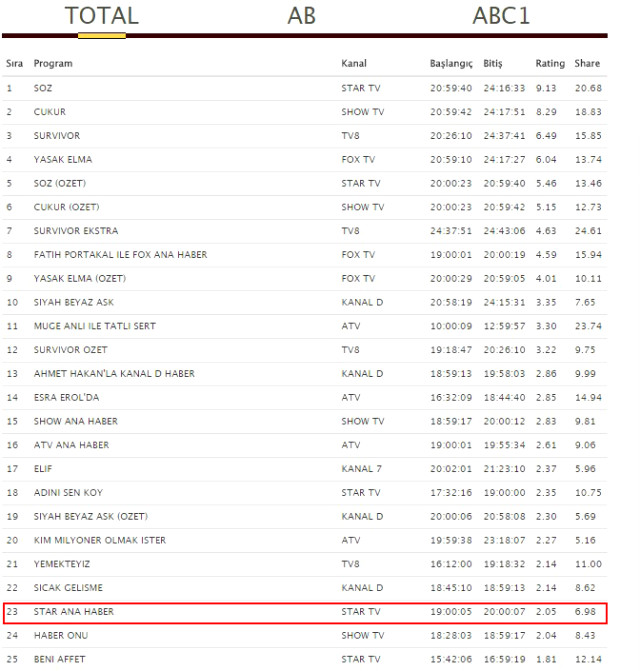Select the CUKUR program in row 2

[x=50, y=112]
